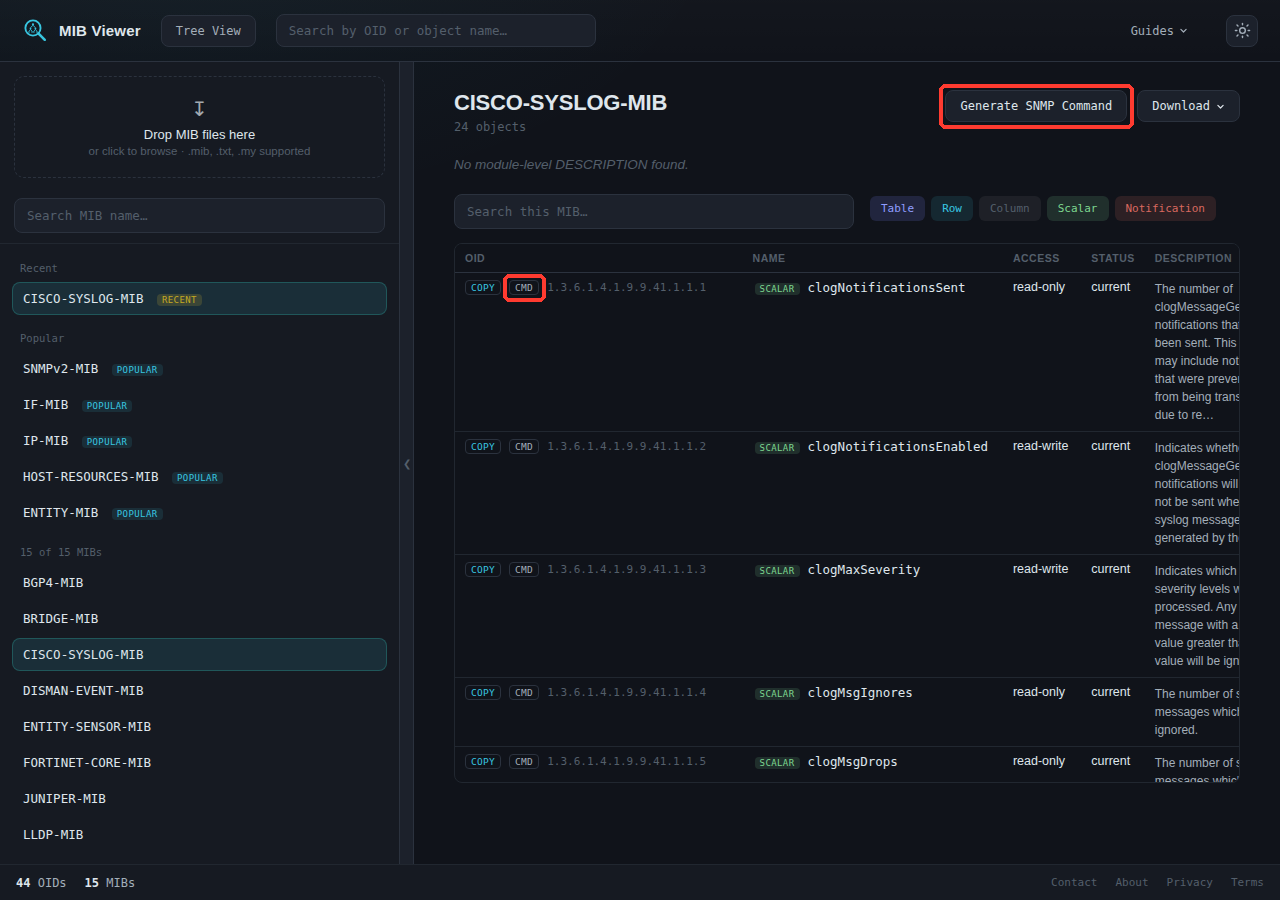This screenshot has width=1280, height=900.
Task: Select BGP4-MIB in the MIB list
Action: [199, 583]
